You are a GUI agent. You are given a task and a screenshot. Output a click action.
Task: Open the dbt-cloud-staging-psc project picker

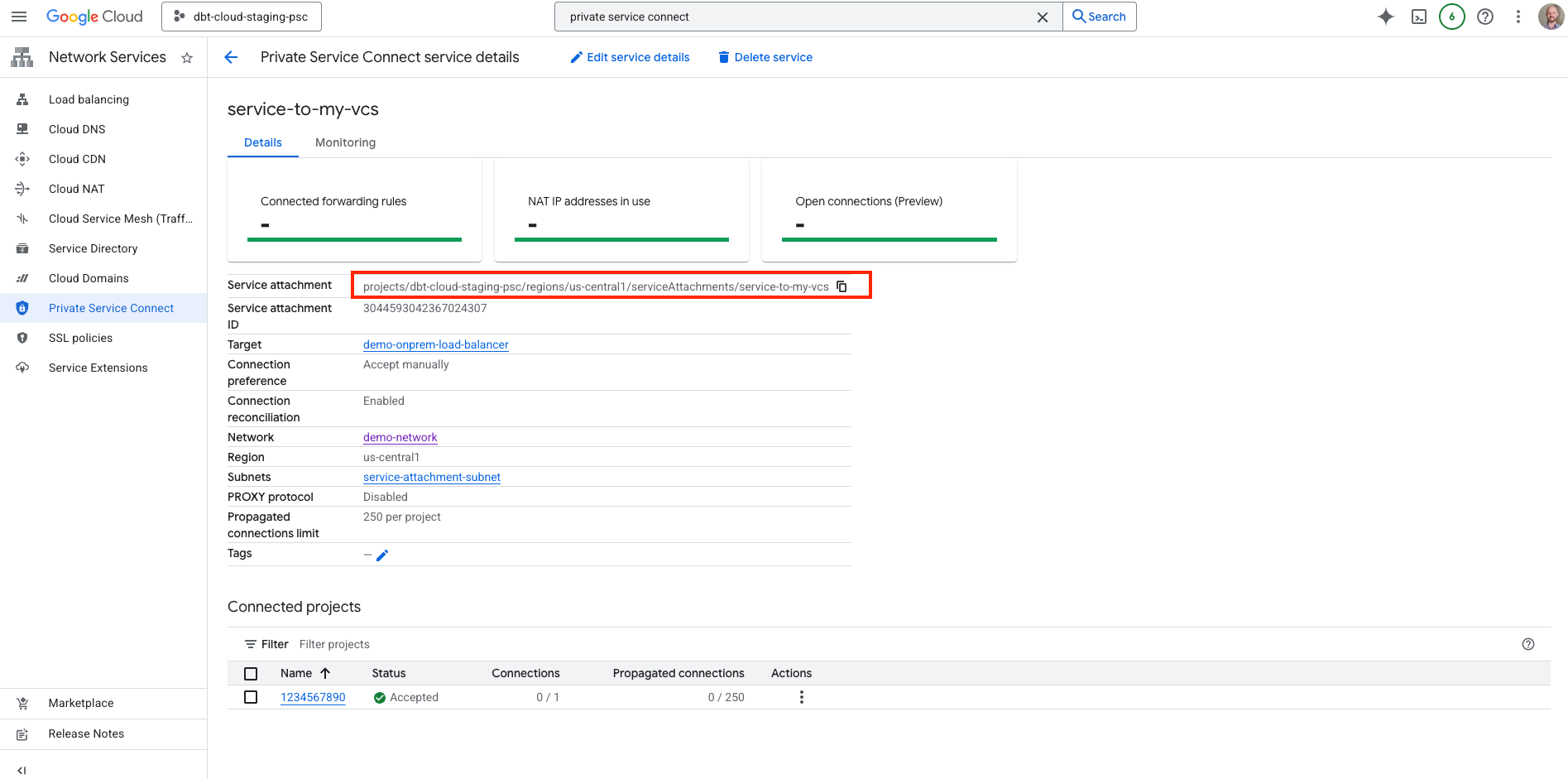pyautogui.click(x=241, y=16)
